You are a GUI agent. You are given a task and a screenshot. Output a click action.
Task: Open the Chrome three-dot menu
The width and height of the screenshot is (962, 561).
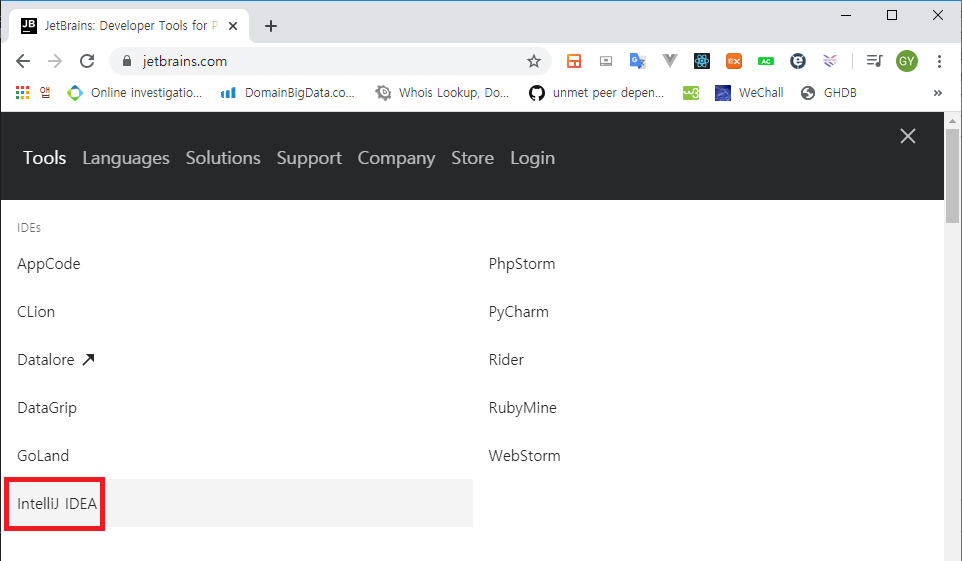pyautogui.click(x=939, y=61)
